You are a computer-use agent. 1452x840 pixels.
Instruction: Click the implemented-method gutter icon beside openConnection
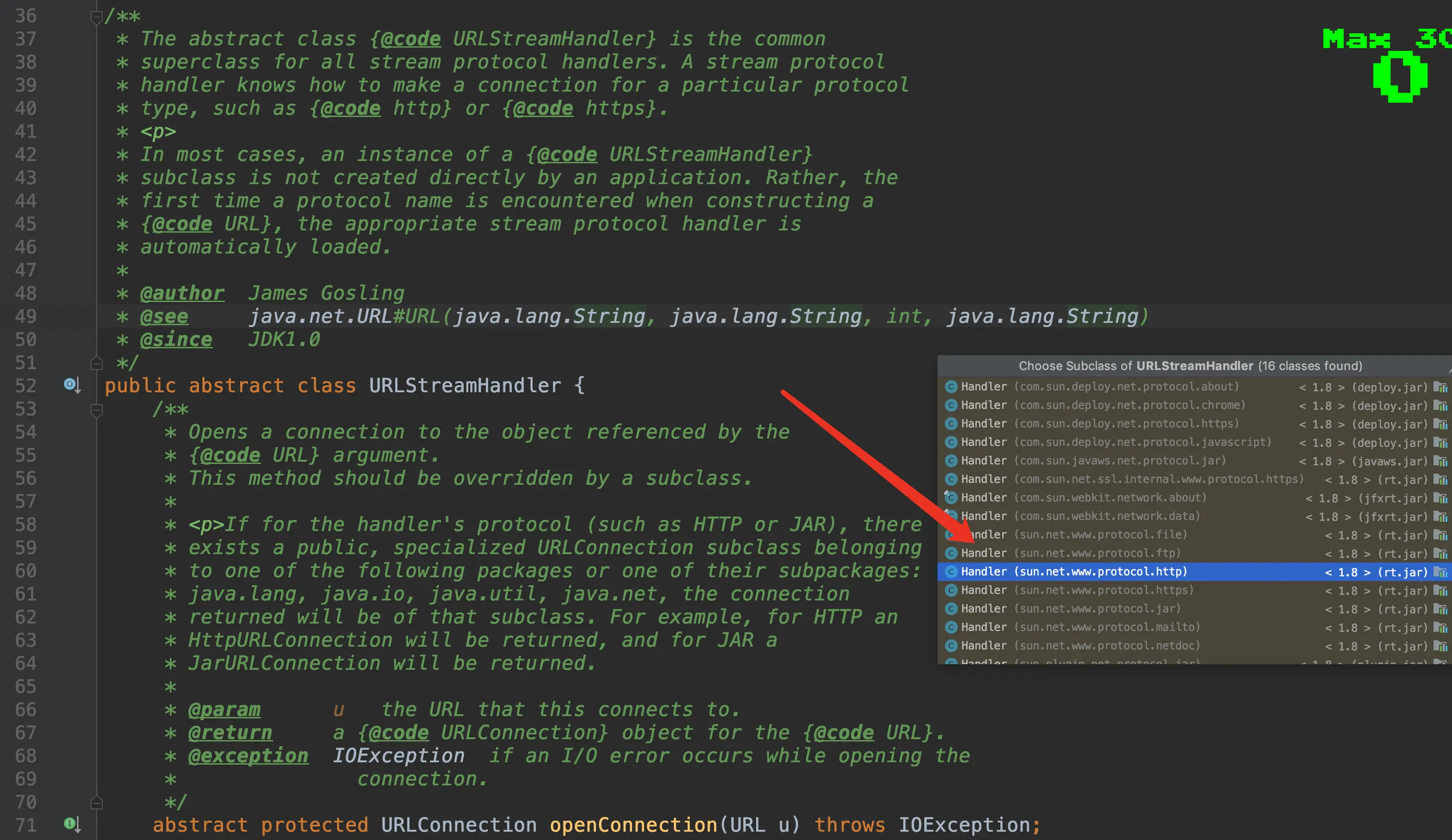72,825
